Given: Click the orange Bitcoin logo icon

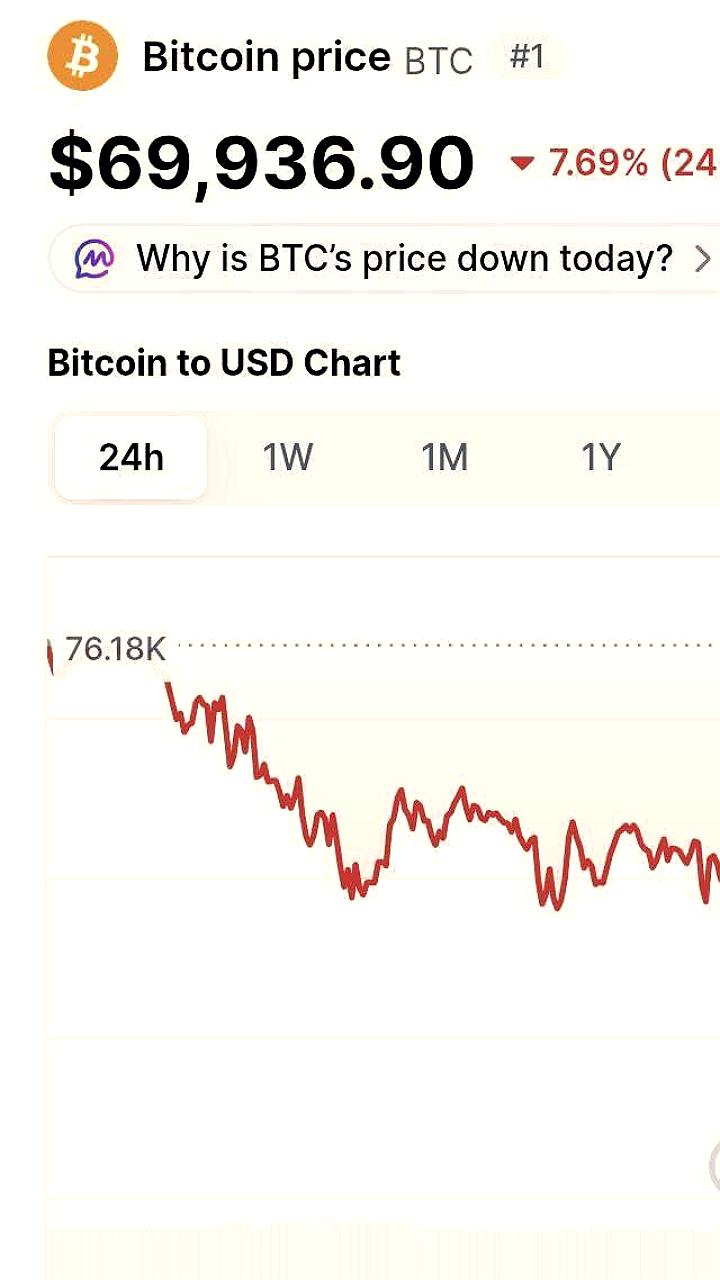Looking at the screenshot, I should pyautogui.click(x=83, y=56).
